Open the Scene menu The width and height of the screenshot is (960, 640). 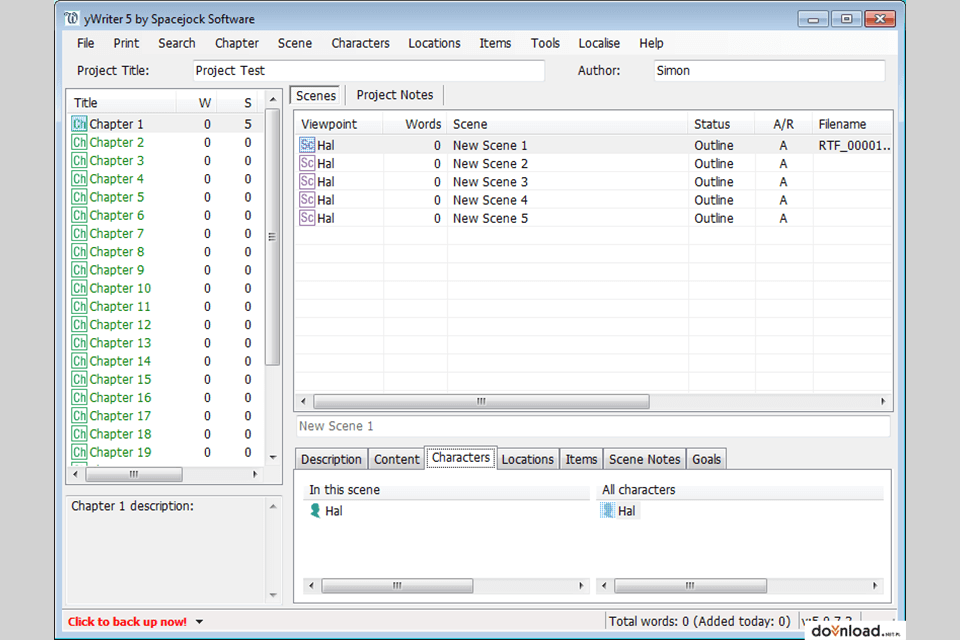click(294, 43)
